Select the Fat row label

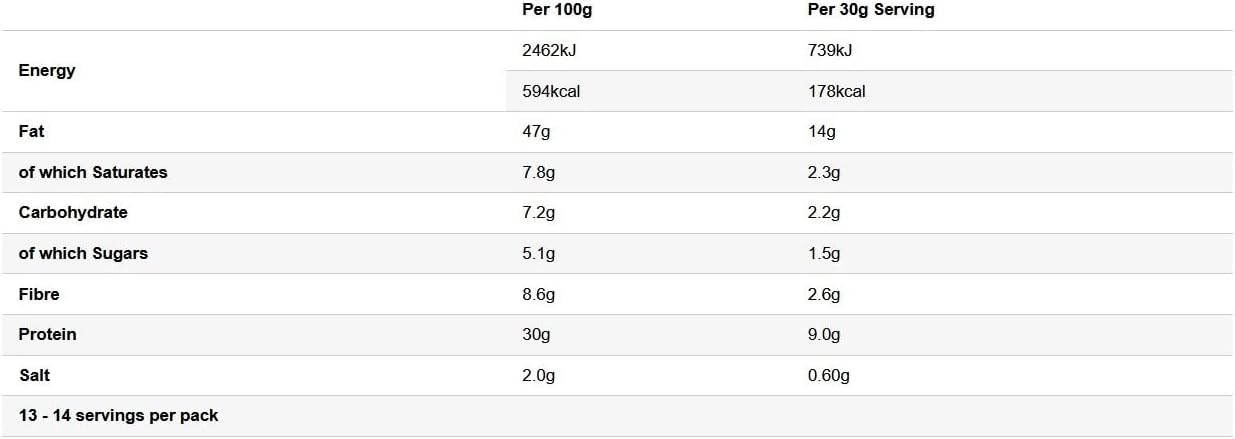coord(31,131)
